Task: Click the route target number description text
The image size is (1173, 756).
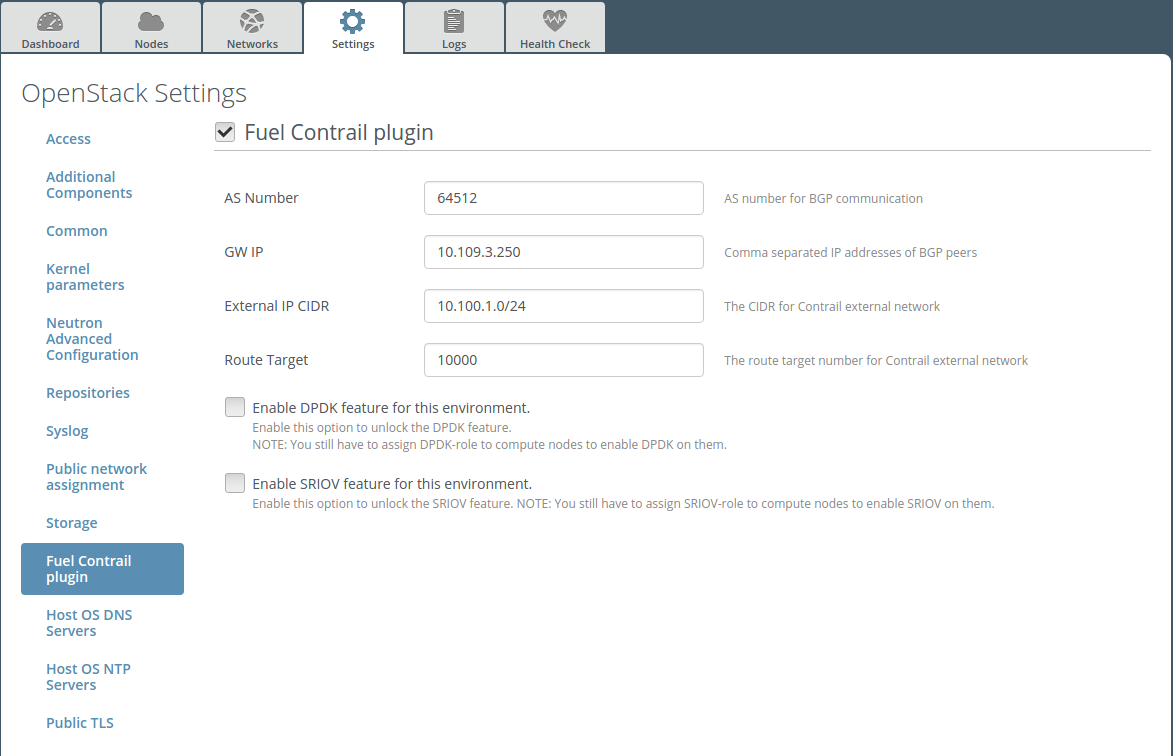Action: [875, 360]
